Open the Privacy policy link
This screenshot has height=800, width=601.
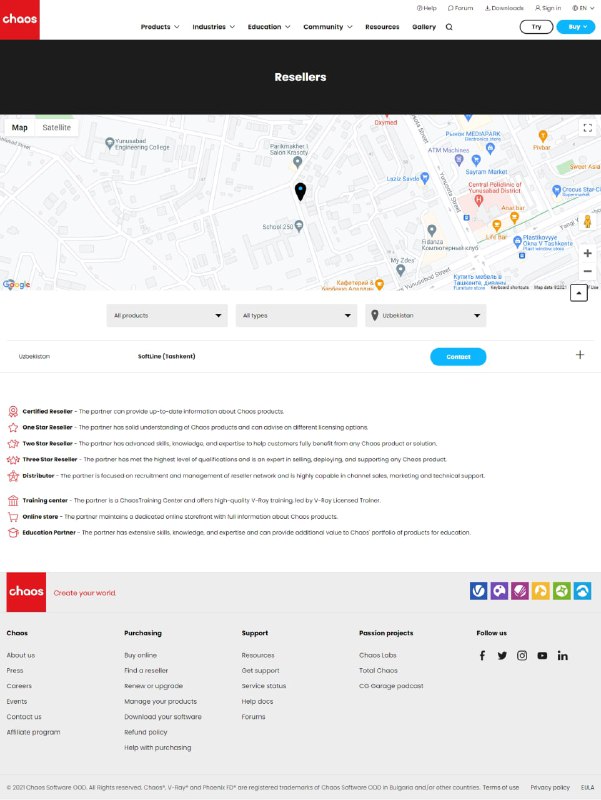click(x=550, y=787)
